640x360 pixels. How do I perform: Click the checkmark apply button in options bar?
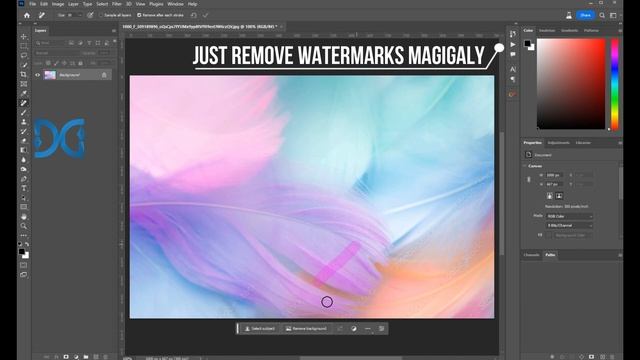coord(205,15)
